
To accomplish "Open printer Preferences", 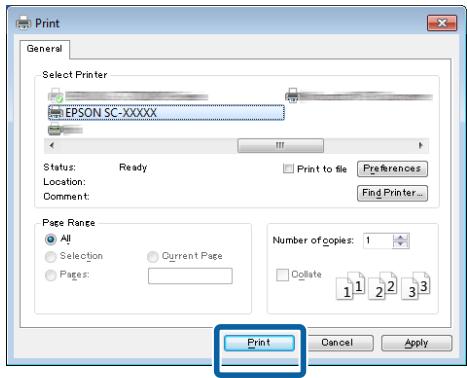I will tap(392, 169).
